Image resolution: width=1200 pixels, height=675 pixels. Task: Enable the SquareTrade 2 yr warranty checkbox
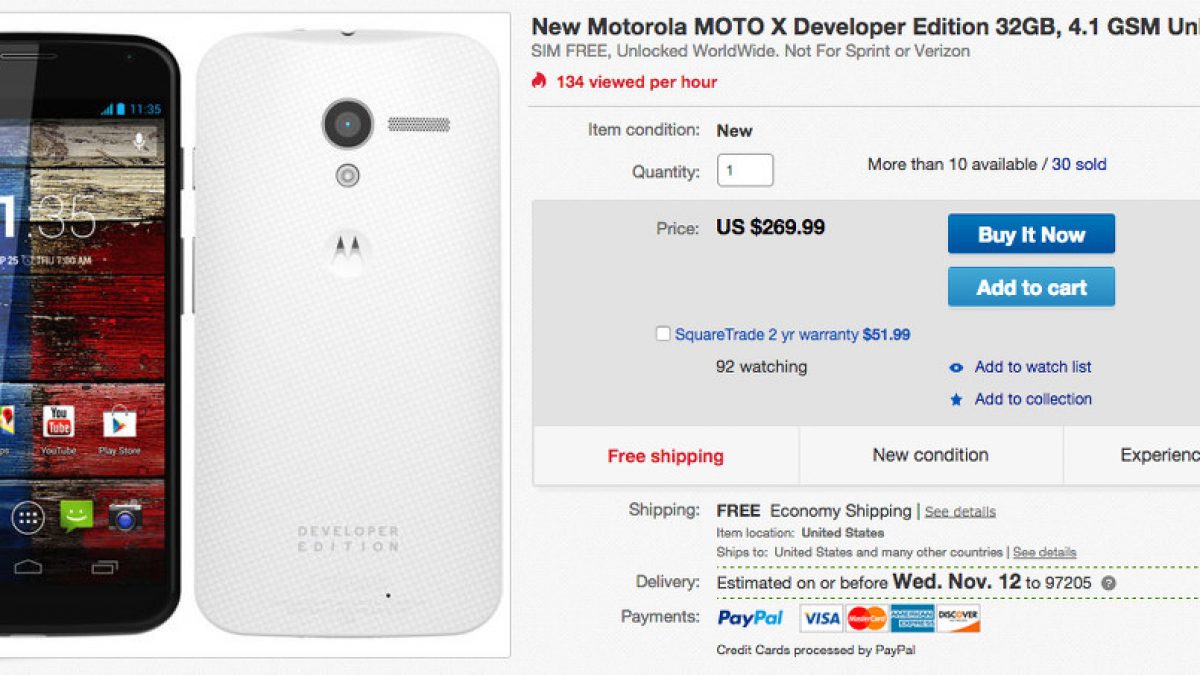tap(663, 334)
